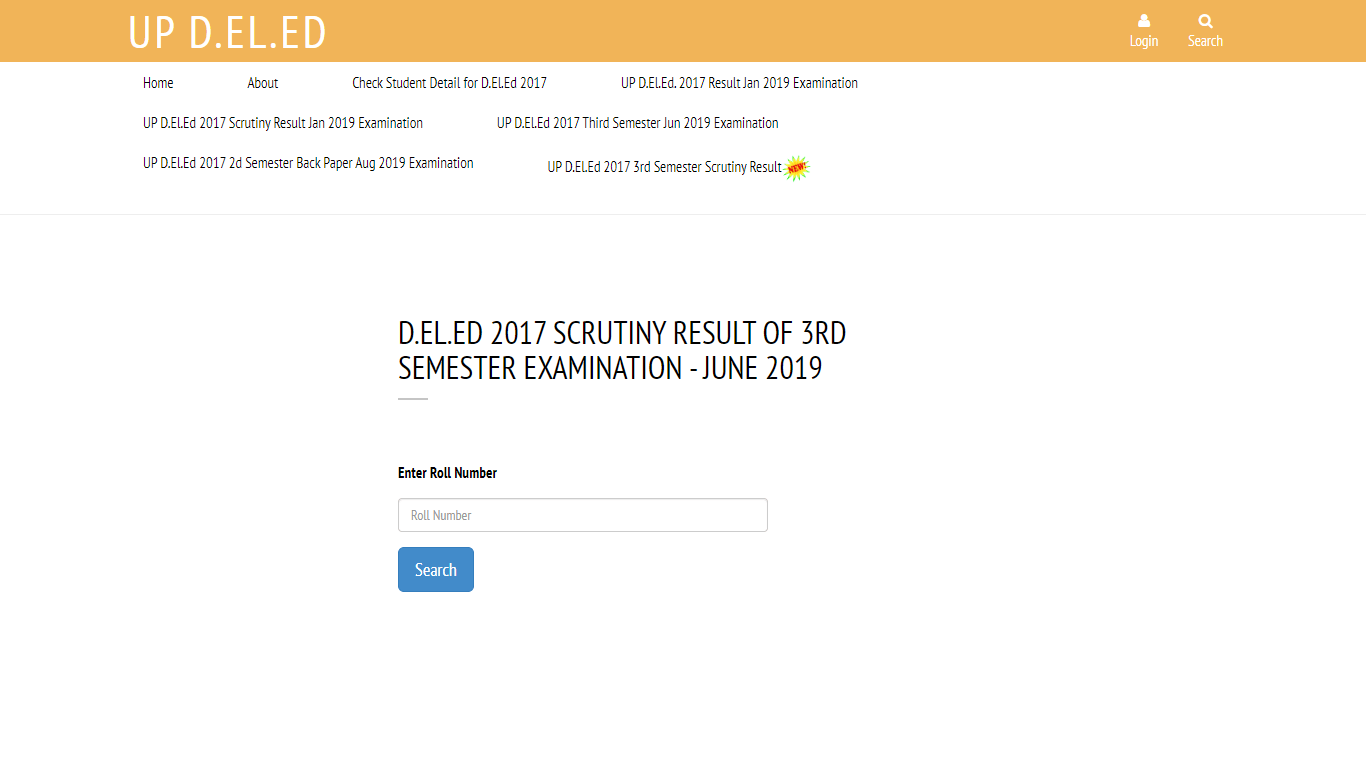Open Scrutiny Result Jan 2019 Examination link

[x=283, y=123]
